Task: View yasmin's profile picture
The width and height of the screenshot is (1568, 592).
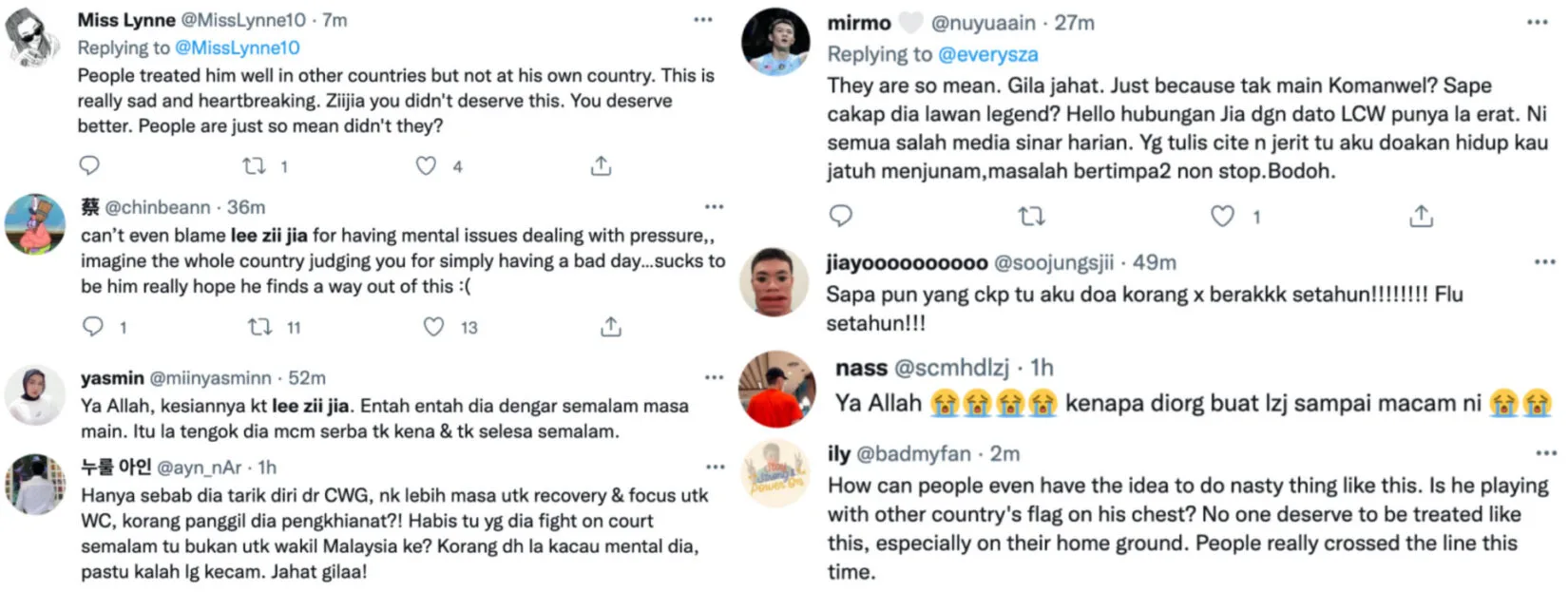Action: (x=34, y=393)
